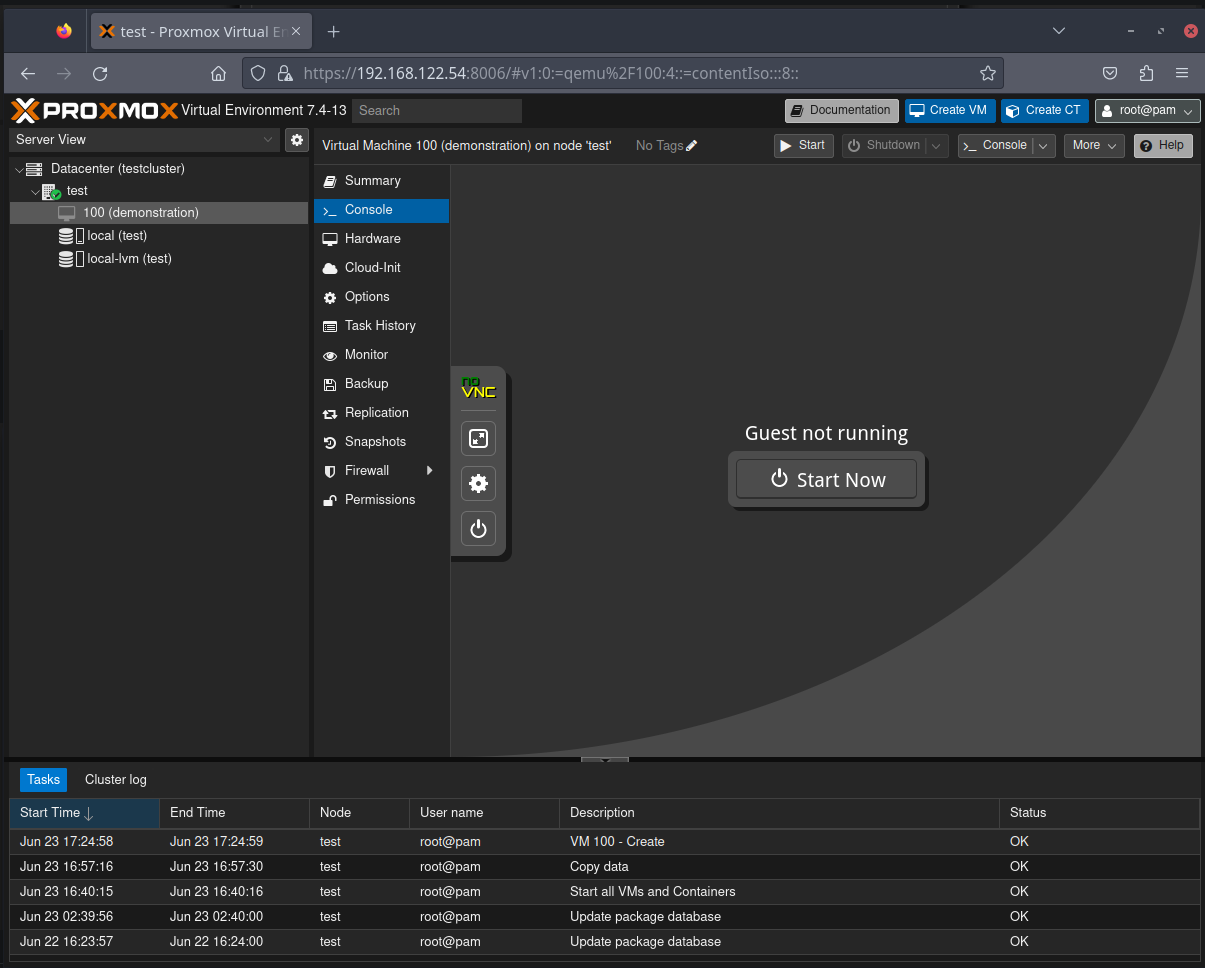Click Start button in toolbar
Image resolution: width=1205 pixels, height=968 pixels.
tap(803, 146)
